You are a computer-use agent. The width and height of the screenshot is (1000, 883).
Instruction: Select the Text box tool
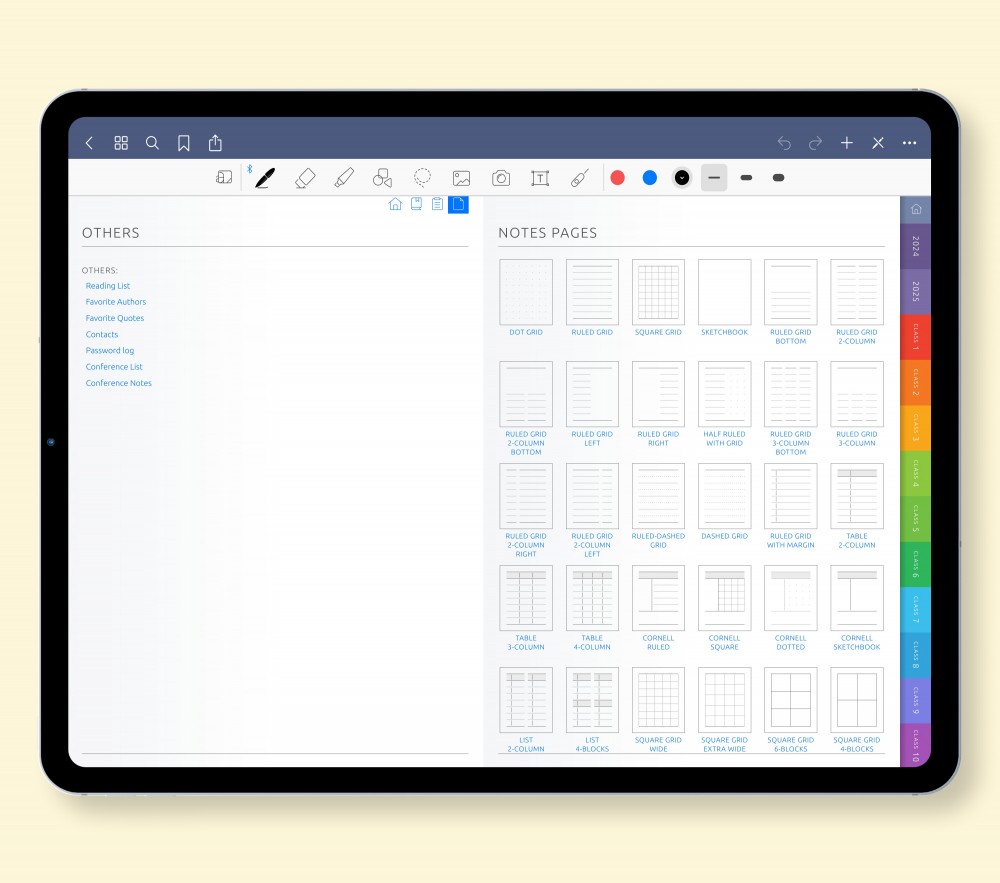540,178
